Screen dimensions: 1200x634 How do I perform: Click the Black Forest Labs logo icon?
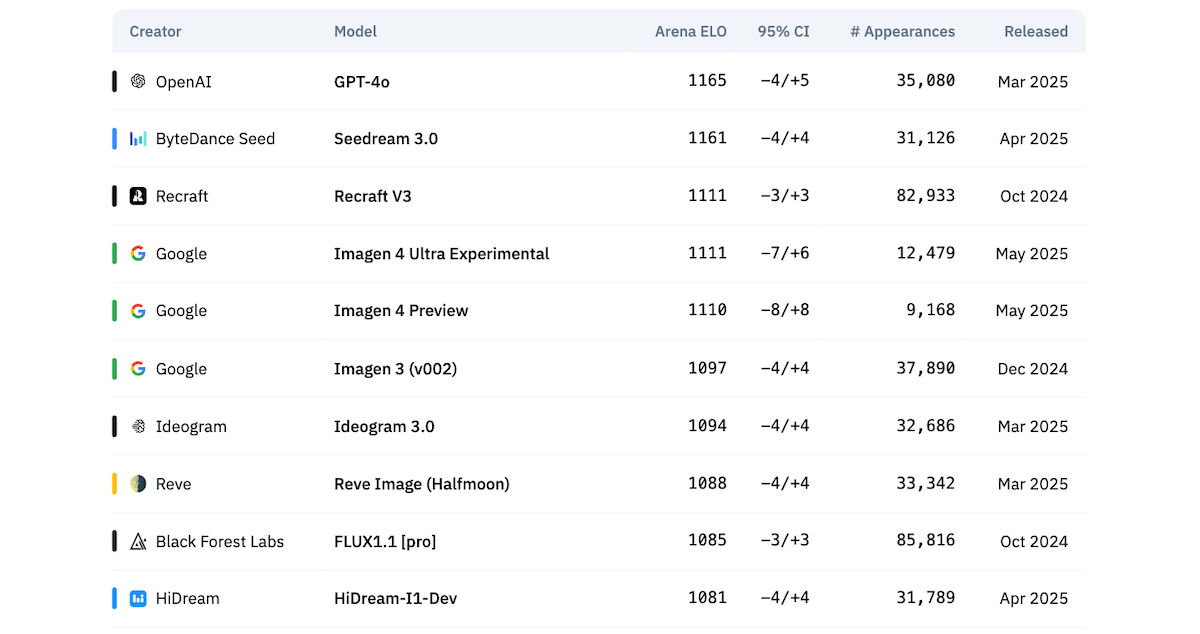[x=138, y=541]
